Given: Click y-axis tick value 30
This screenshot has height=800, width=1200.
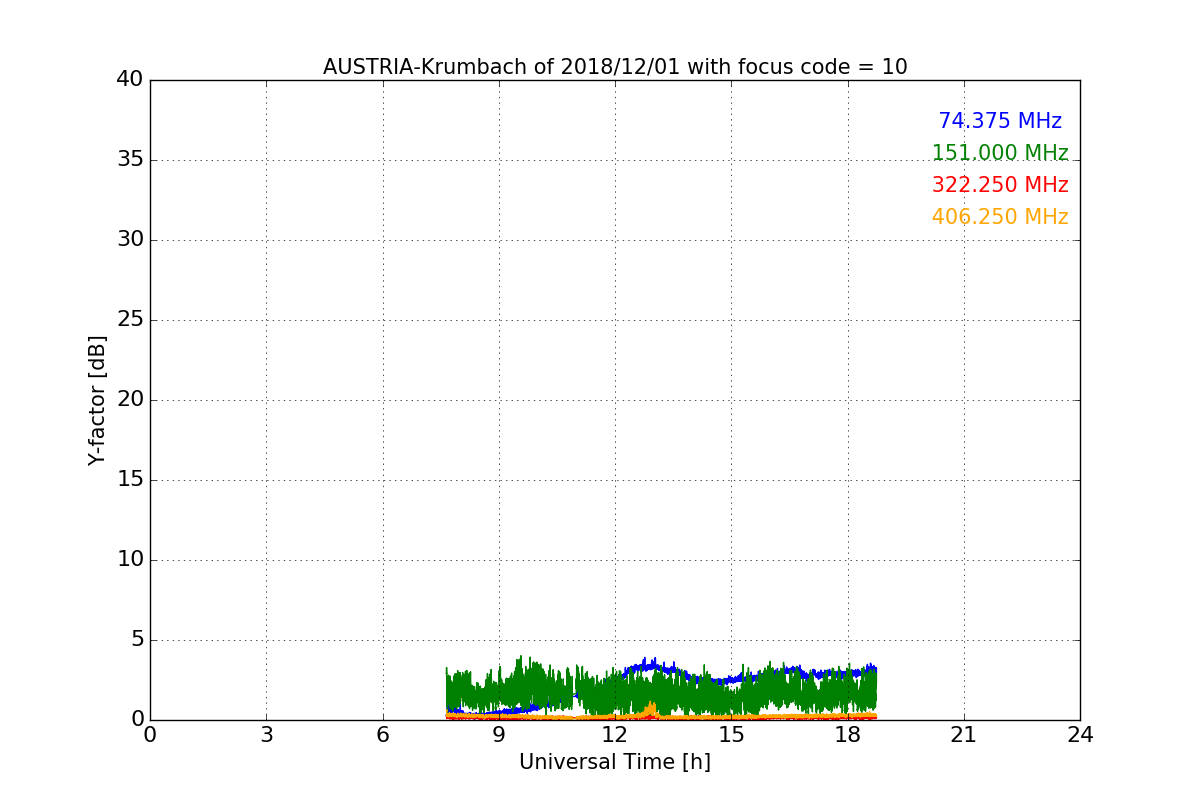Looking at the screenshot, I should [130, 240].
